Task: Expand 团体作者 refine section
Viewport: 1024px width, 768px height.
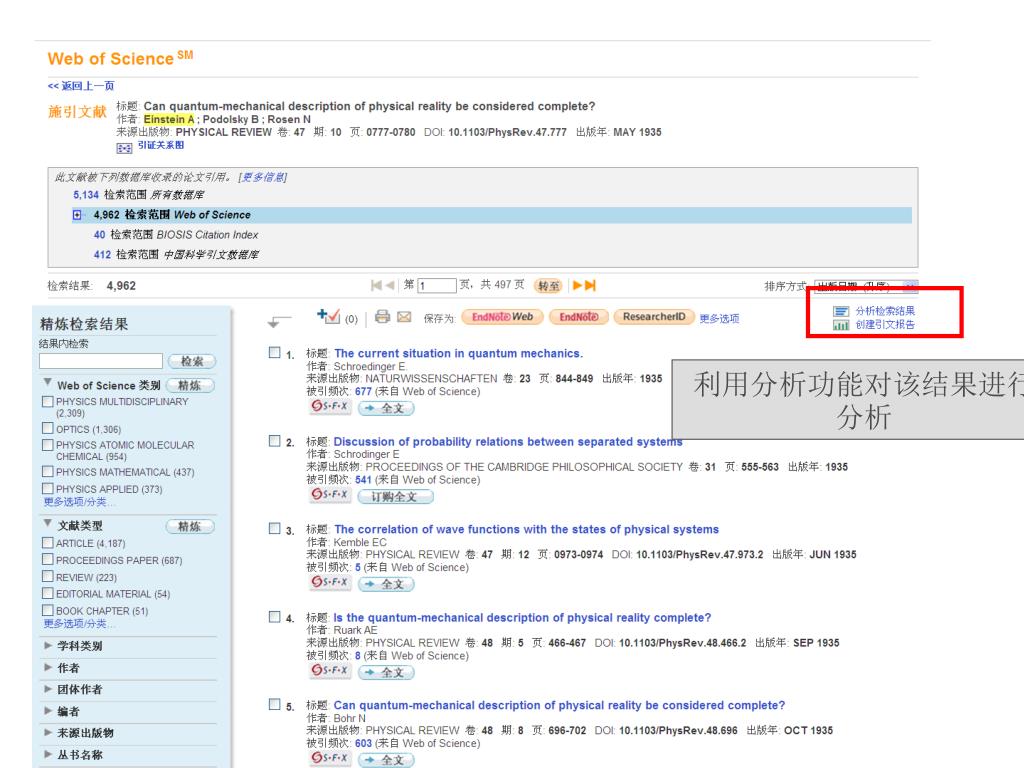Action: coord(48,689)
